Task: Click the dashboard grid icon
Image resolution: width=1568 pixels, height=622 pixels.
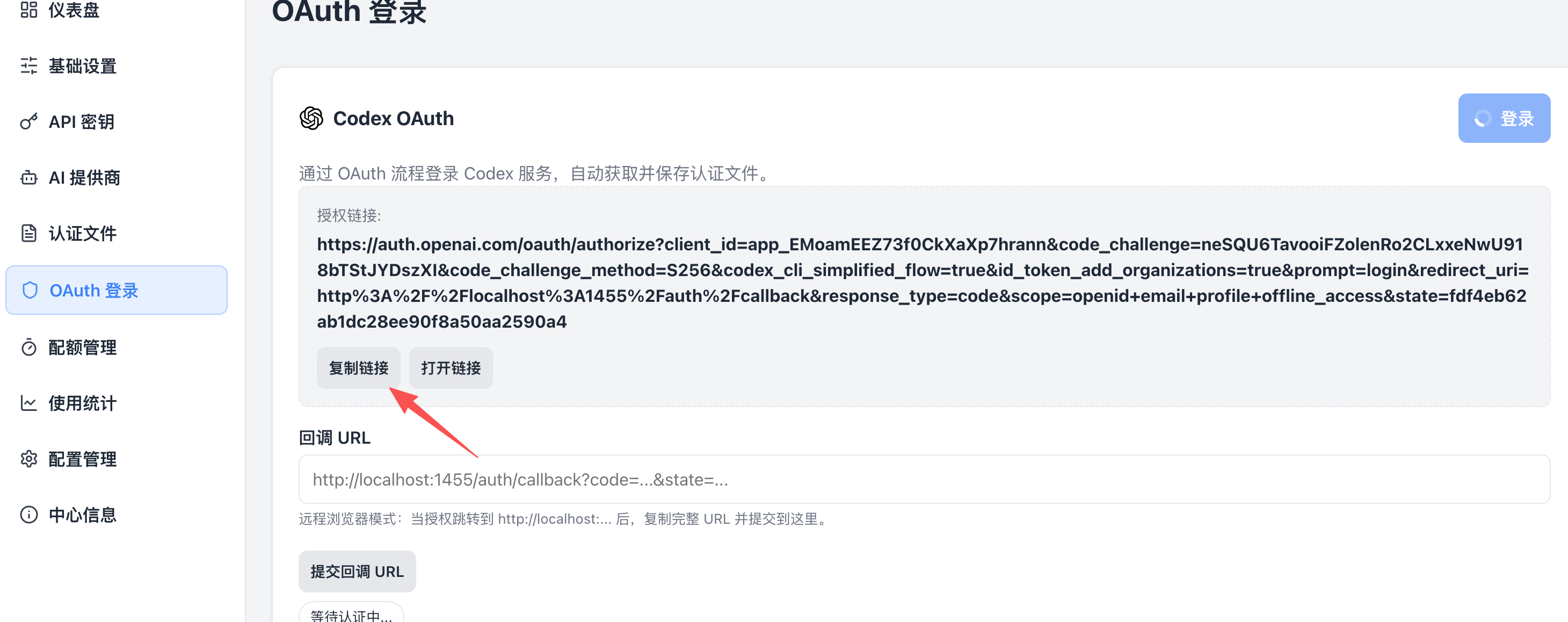Action: (x=28, y=10)
